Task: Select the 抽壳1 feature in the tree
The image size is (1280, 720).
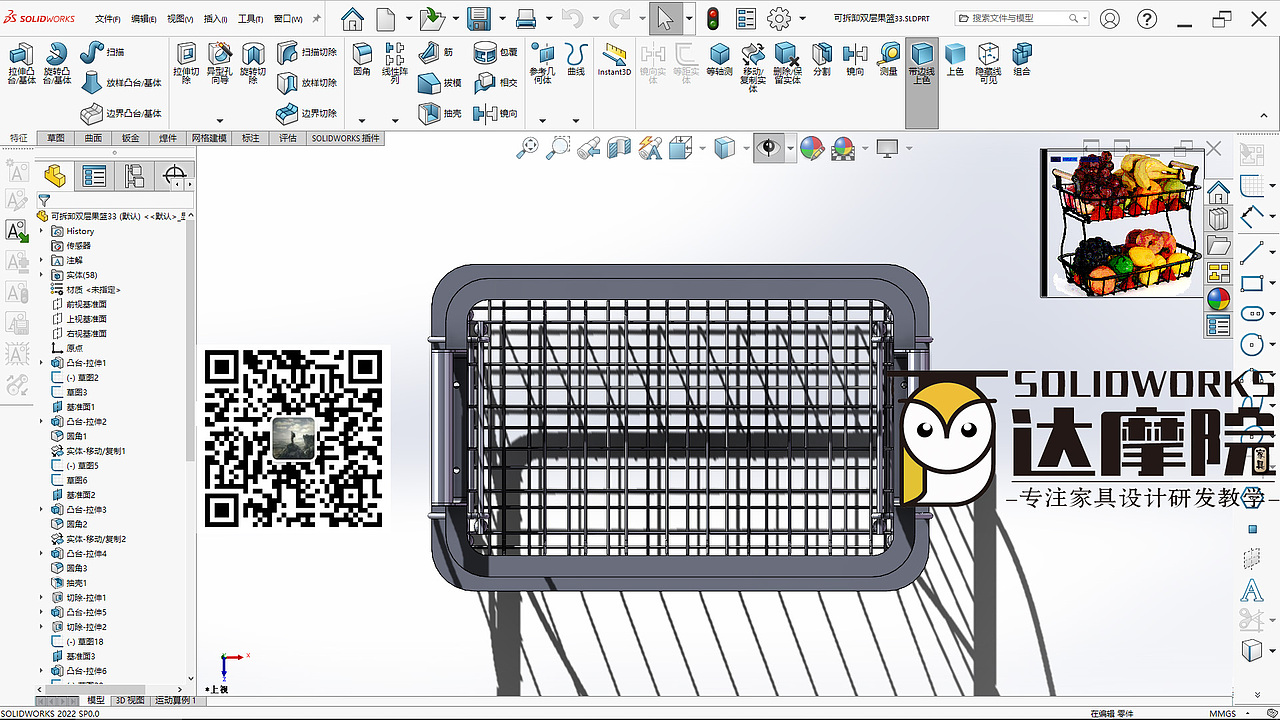Action: pos(69,583)
